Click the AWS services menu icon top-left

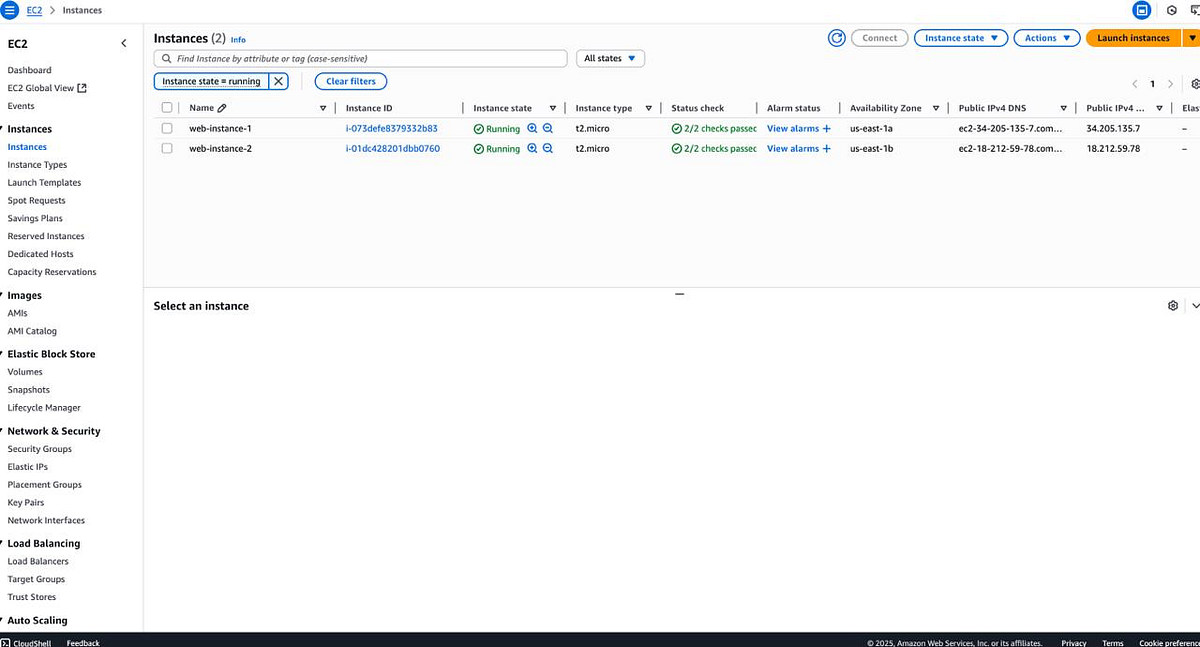(x=10, y=10)
